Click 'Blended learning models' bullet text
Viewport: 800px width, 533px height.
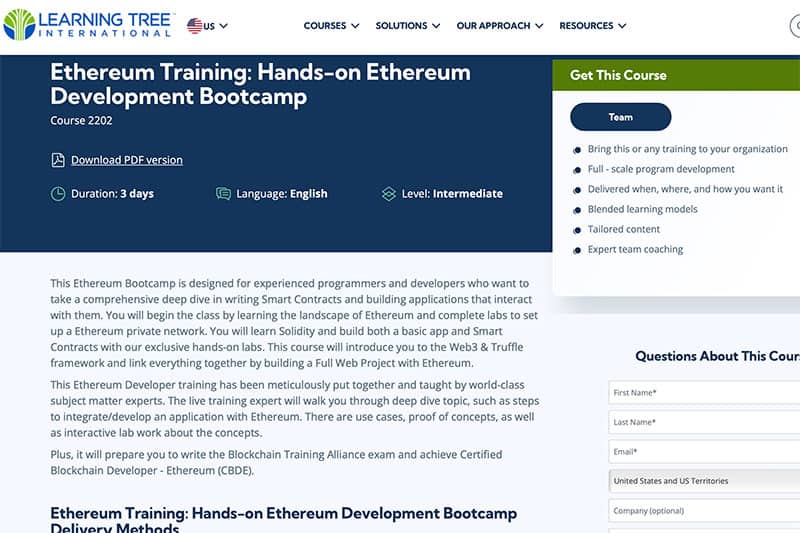coord(642,209)
